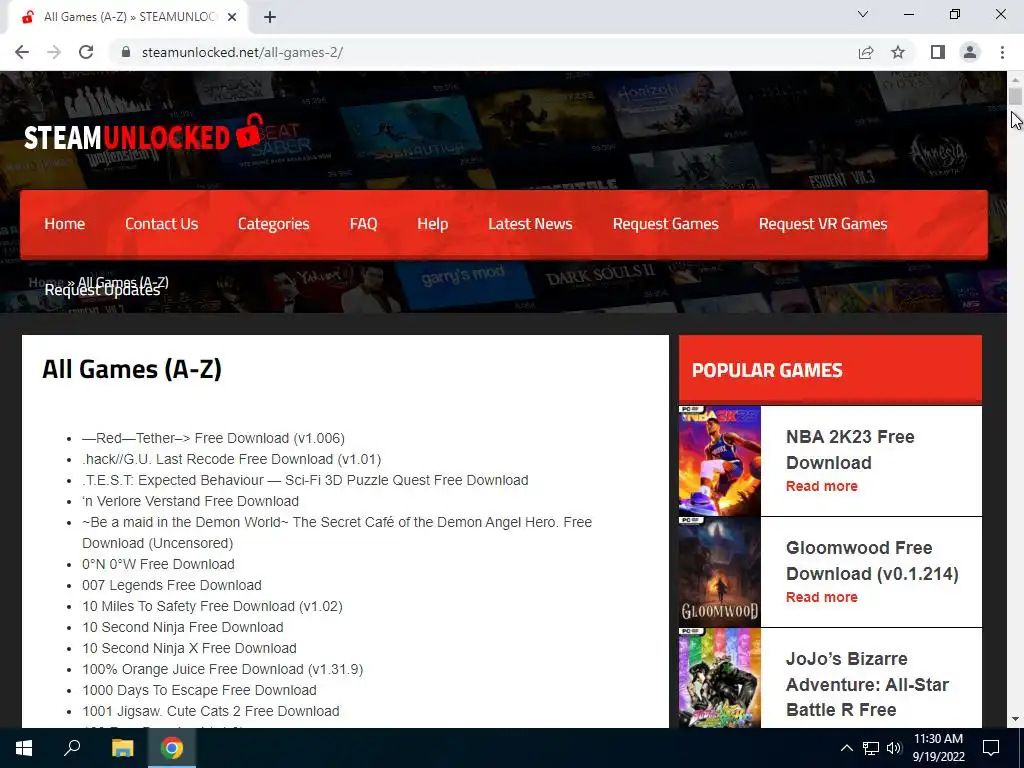Image resolution: width=1024 pixels, height=768 pixels.
Task: Open the browser side panel icon
Action: coord(938,52)
